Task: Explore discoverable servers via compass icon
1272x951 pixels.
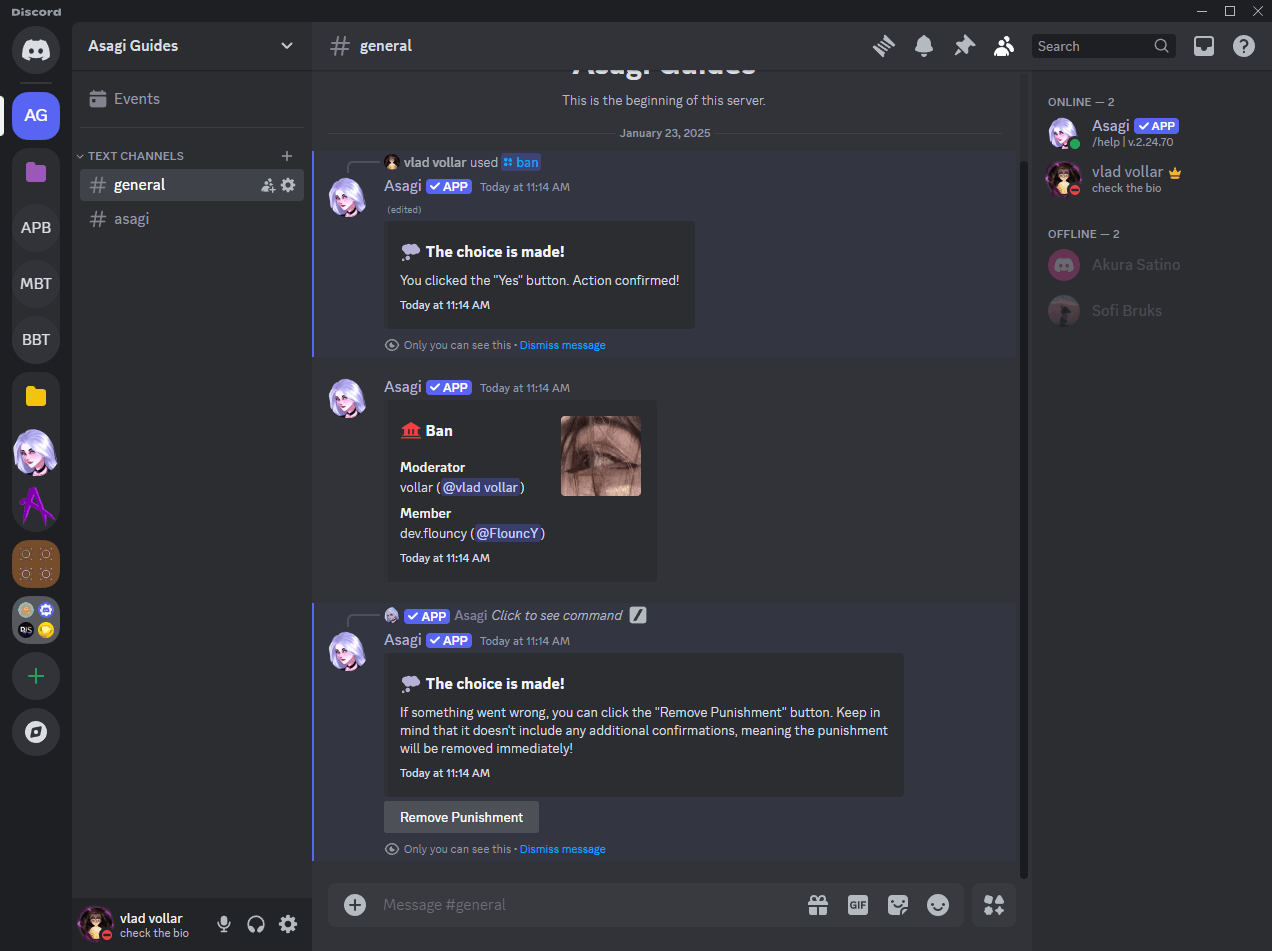Action: (36, 732)
